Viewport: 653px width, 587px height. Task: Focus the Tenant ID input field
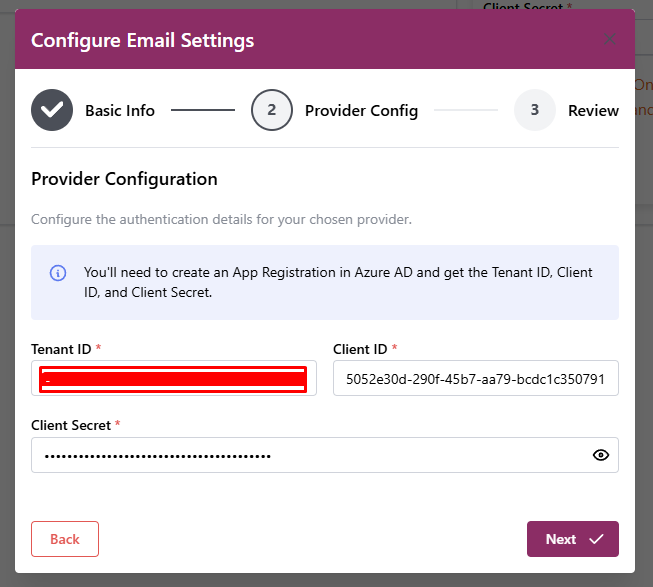click(173, 378)
